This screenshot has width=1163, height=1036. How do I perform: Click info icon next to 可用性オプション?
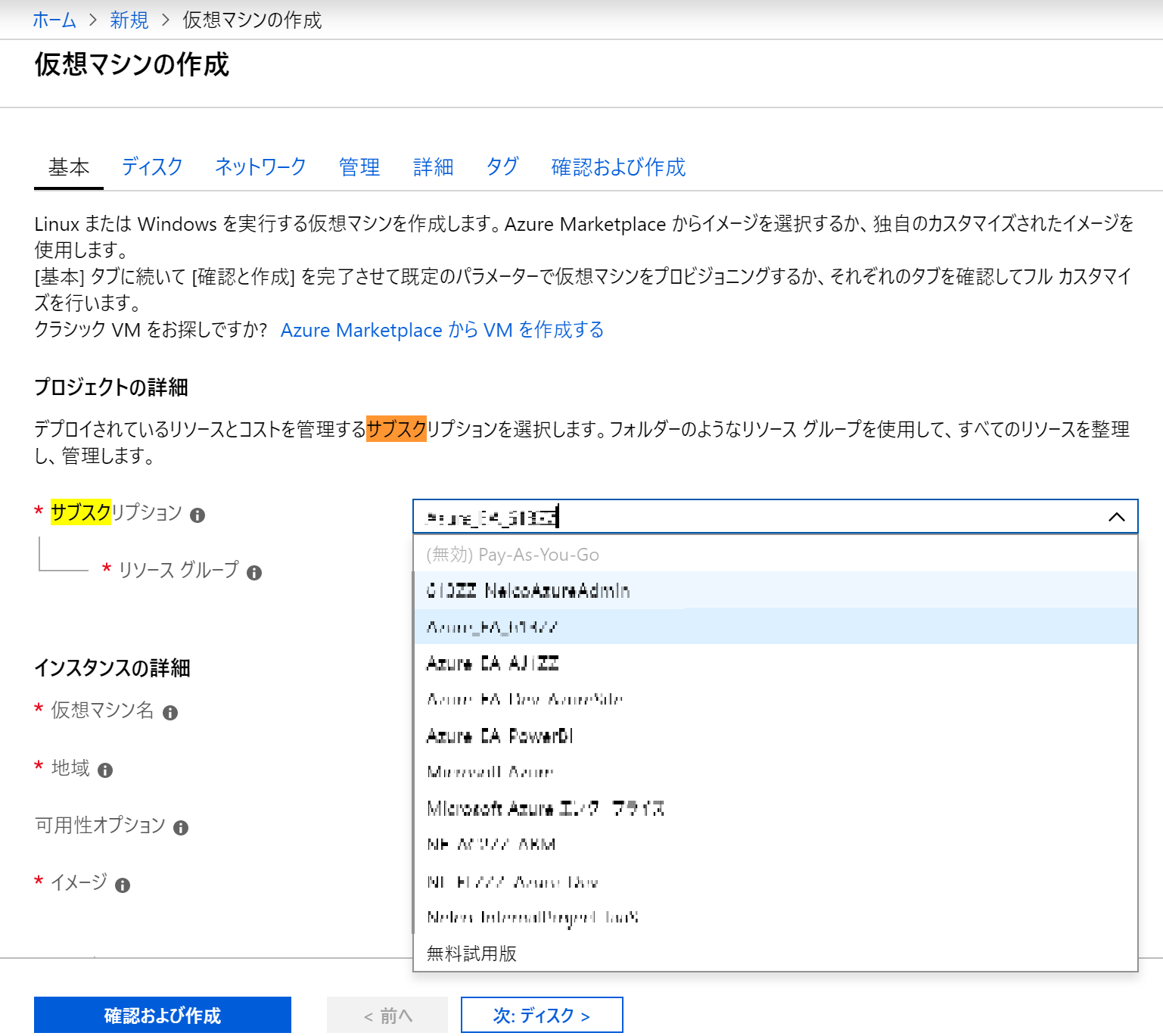(181, 828)
